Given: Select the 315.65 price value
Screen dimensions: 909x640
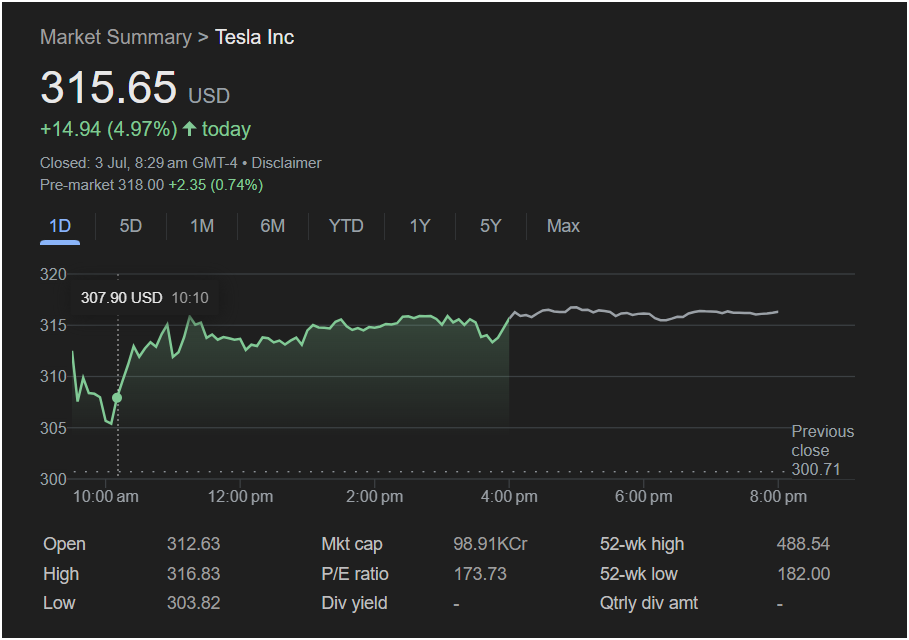Looking at the screenshot, I should click(108, 88).
